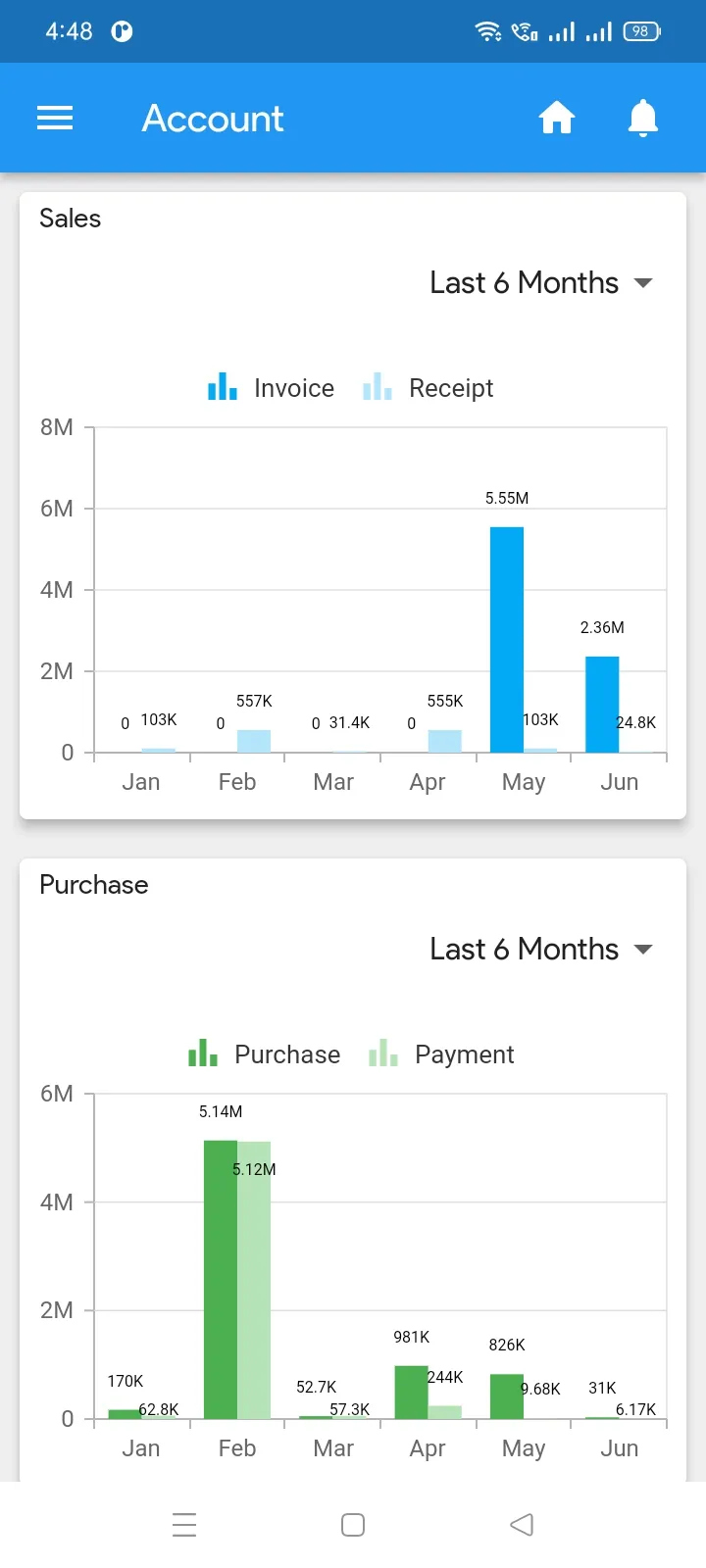This screenshot has width=706, height=1568.
Task: Click the 2.36M label in Sales chart
Action: pos(602,627)
